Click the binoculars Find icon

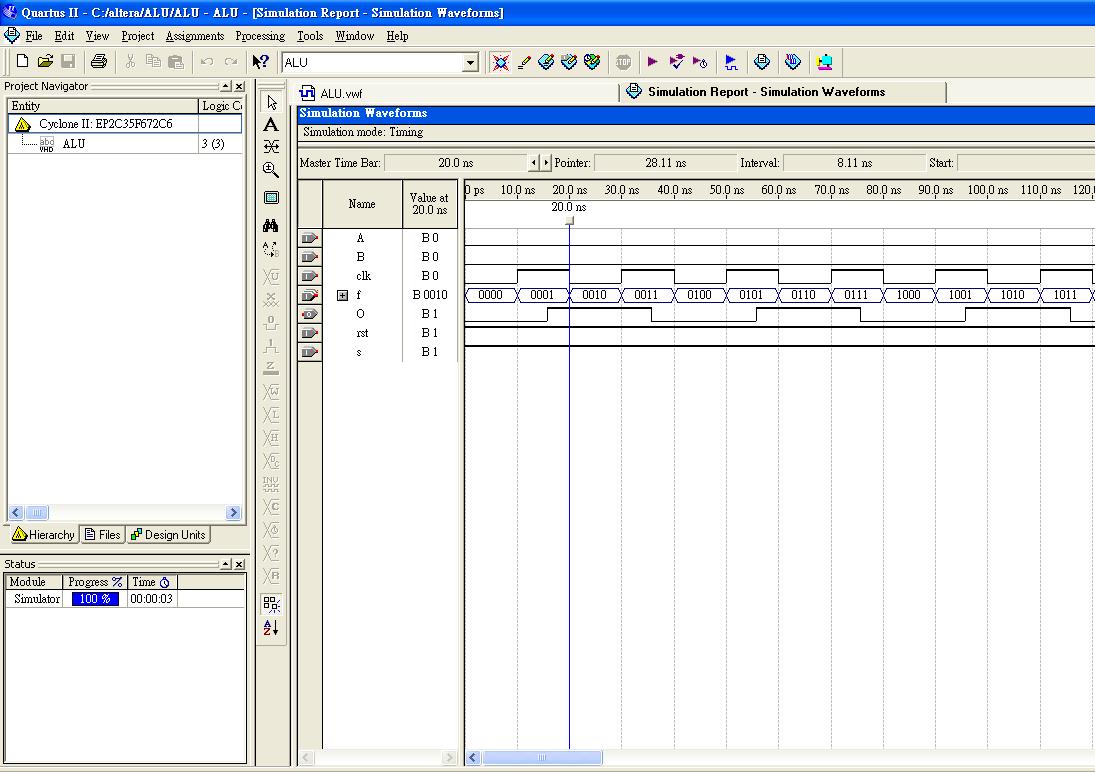coord(271,226)
